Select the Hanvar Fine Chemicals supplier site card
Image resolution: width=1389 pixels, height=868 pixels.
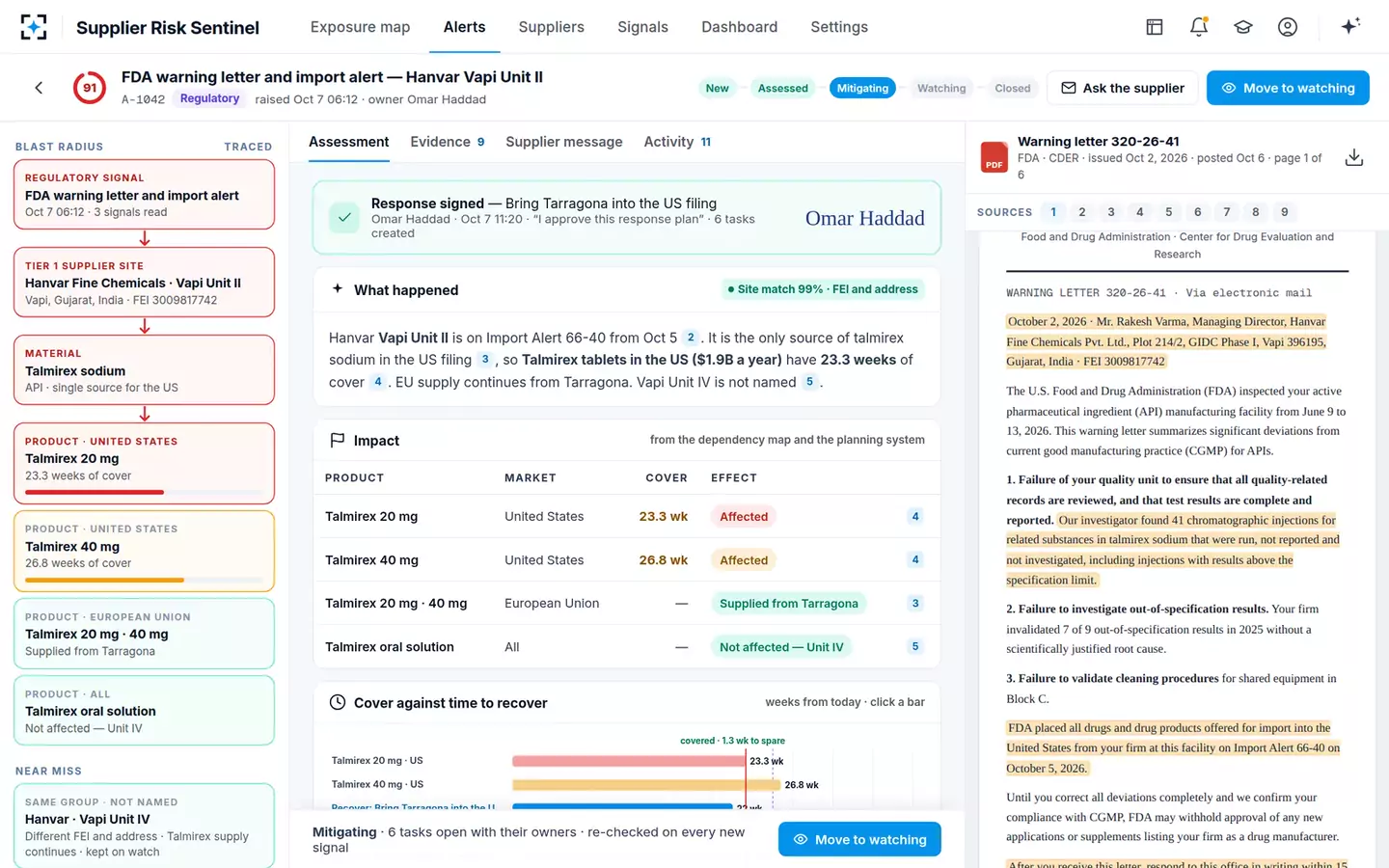(x=144, y=283)
